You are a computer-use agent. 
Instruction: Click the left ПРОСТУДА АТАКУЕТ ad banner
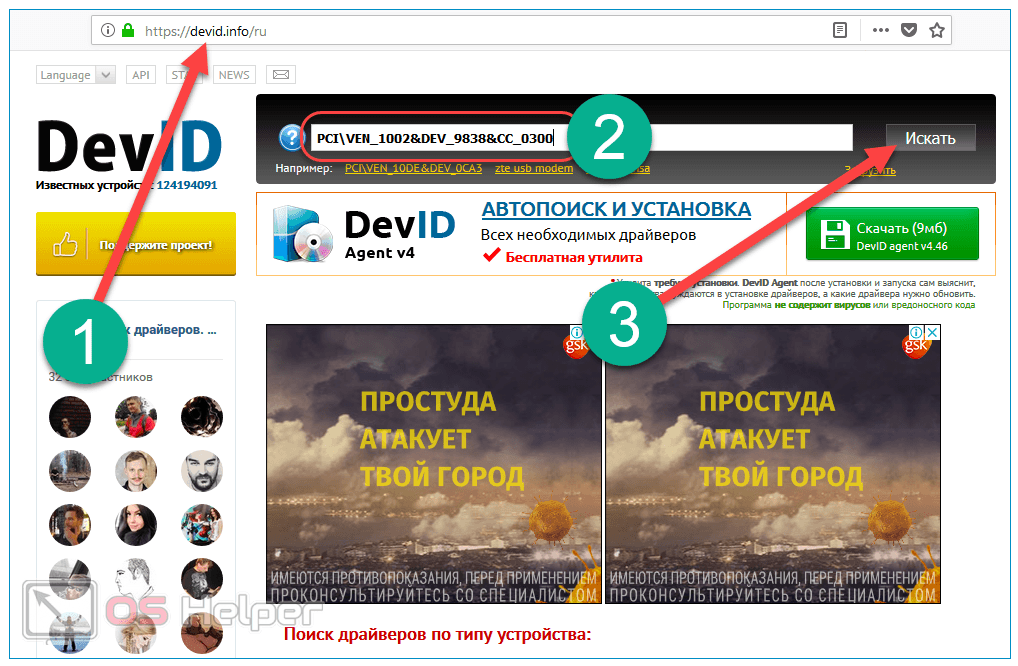point(434,464)
